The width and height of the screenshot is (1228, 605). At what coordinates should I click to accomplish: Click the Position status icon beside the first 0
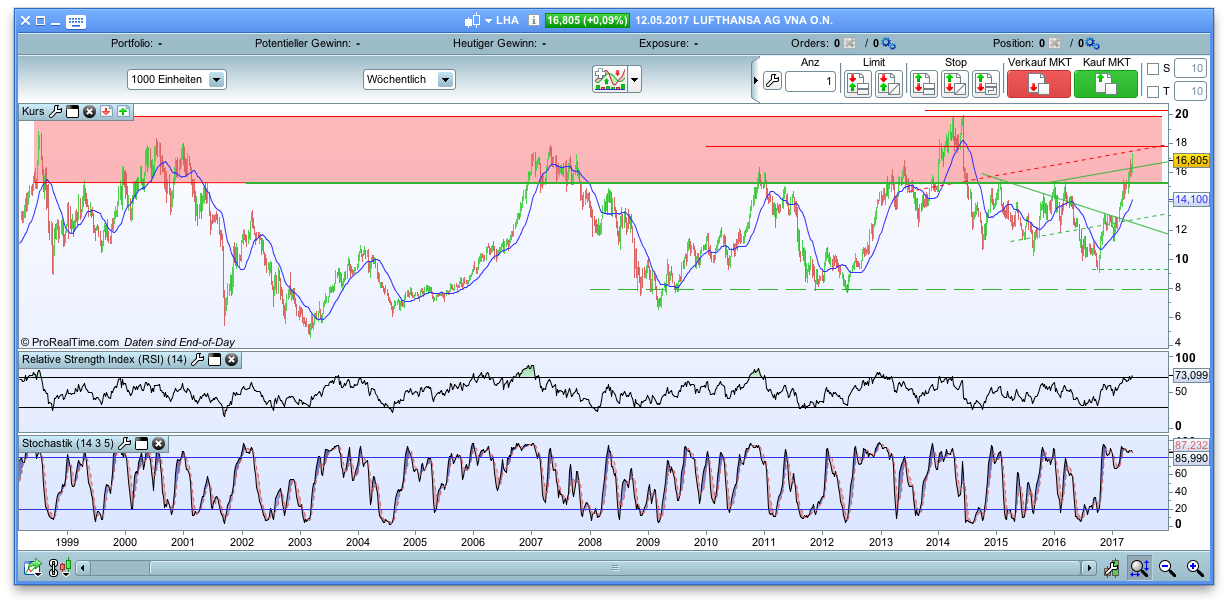point(1053,44)
